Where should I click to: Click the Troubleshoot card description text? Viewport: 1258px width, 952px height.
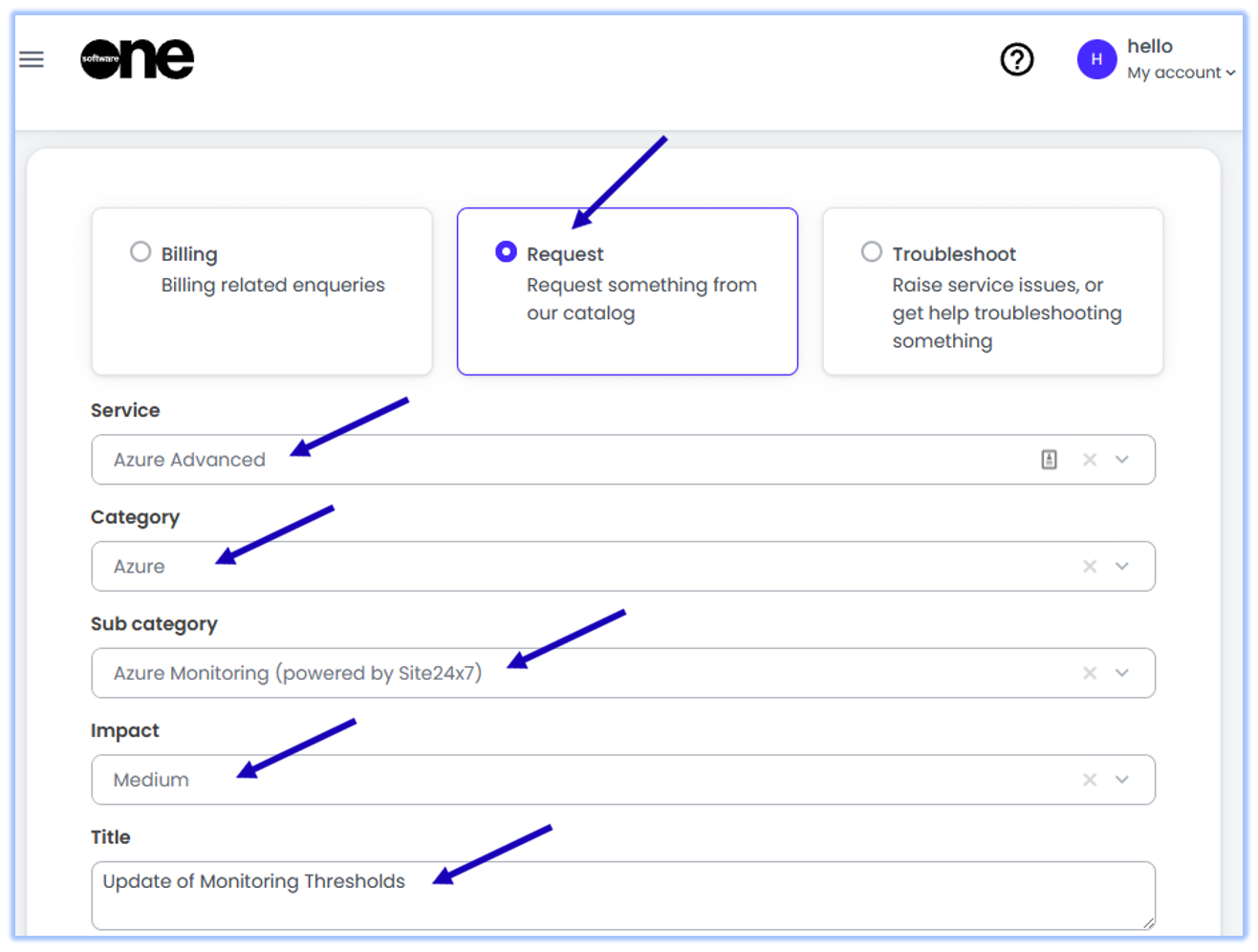click(x=1006, y=313)
